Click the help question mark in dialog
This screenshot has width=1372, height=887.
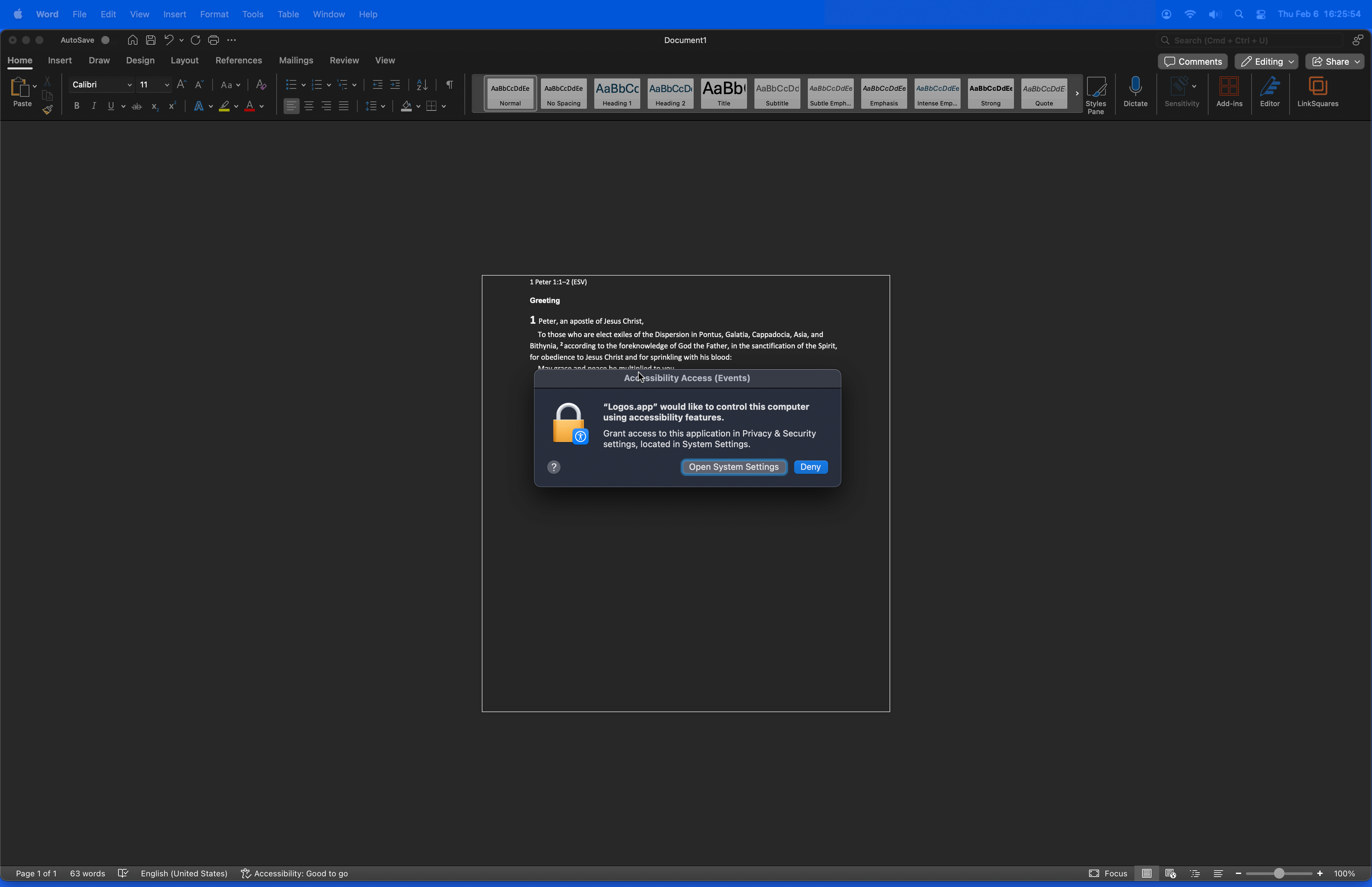click(x=554, y=467)
